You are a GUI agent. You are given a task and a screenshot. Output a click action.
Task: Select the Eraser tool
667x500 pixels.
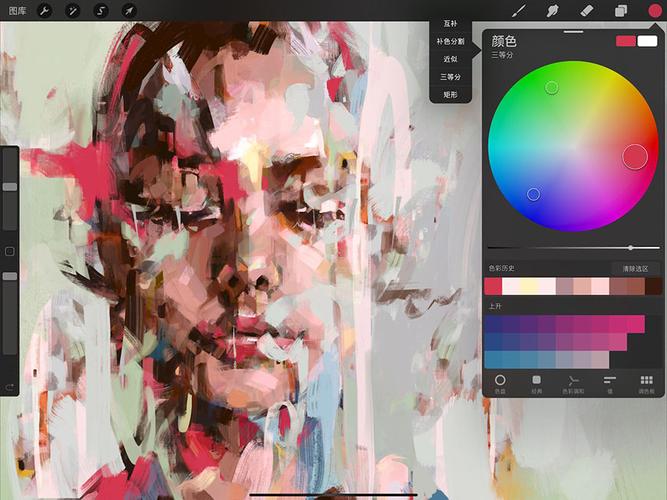(x=587, y=11)
